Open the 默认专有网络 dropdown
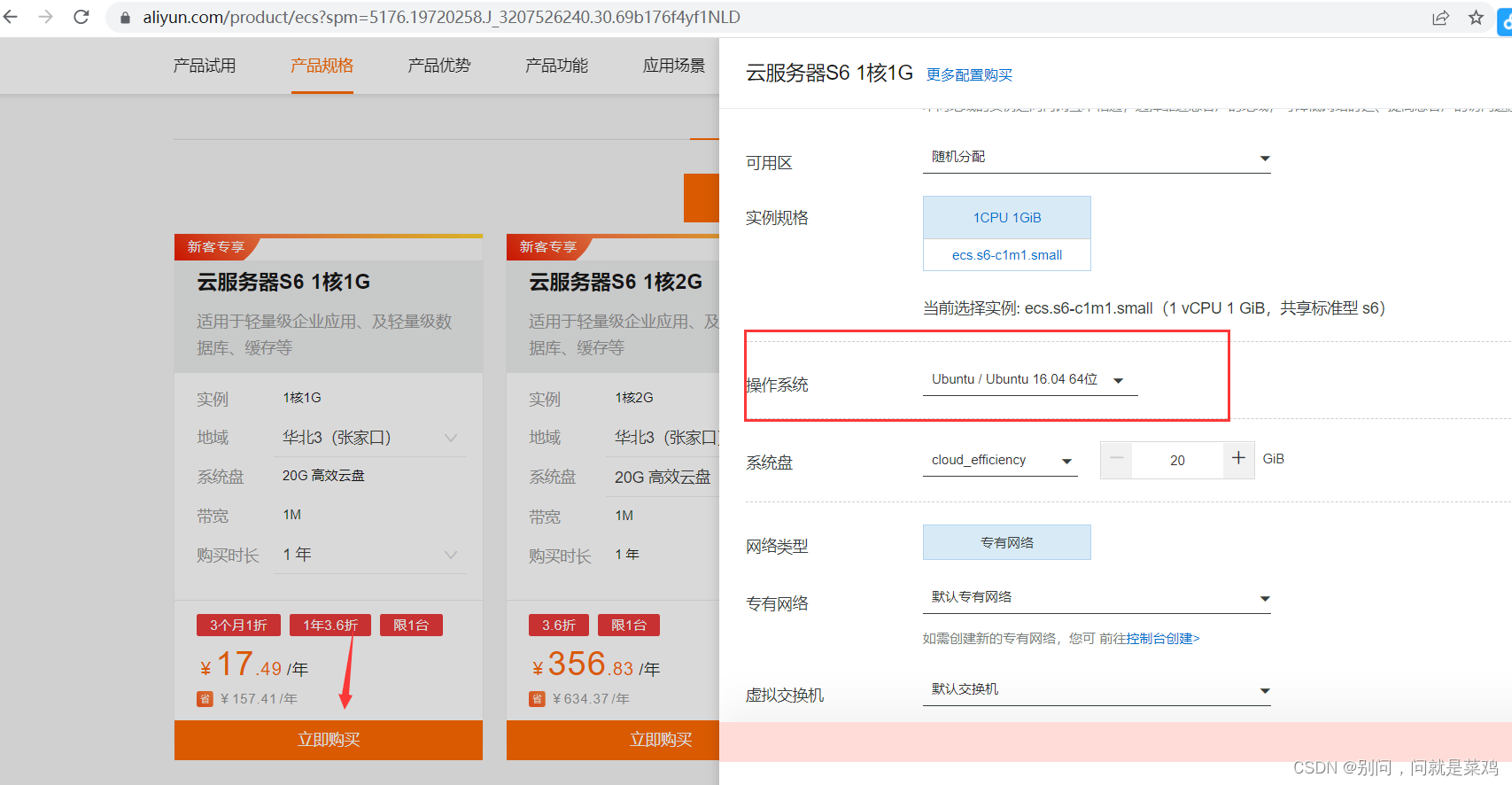Screen dimensions: 1512x785 click(1097, 598)
